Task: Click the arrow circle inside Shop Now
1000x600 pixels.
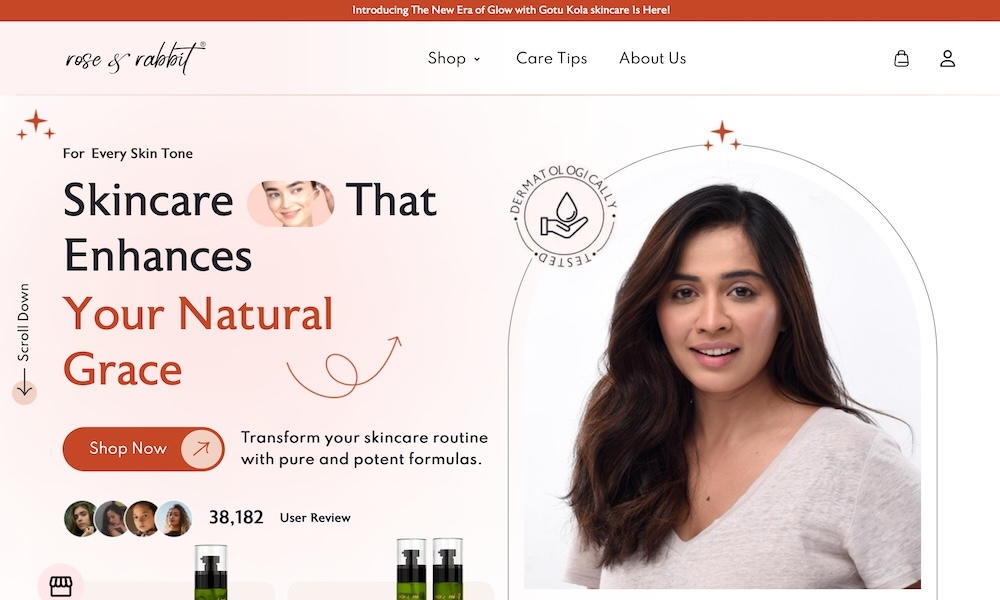Action: coord(201,449)
